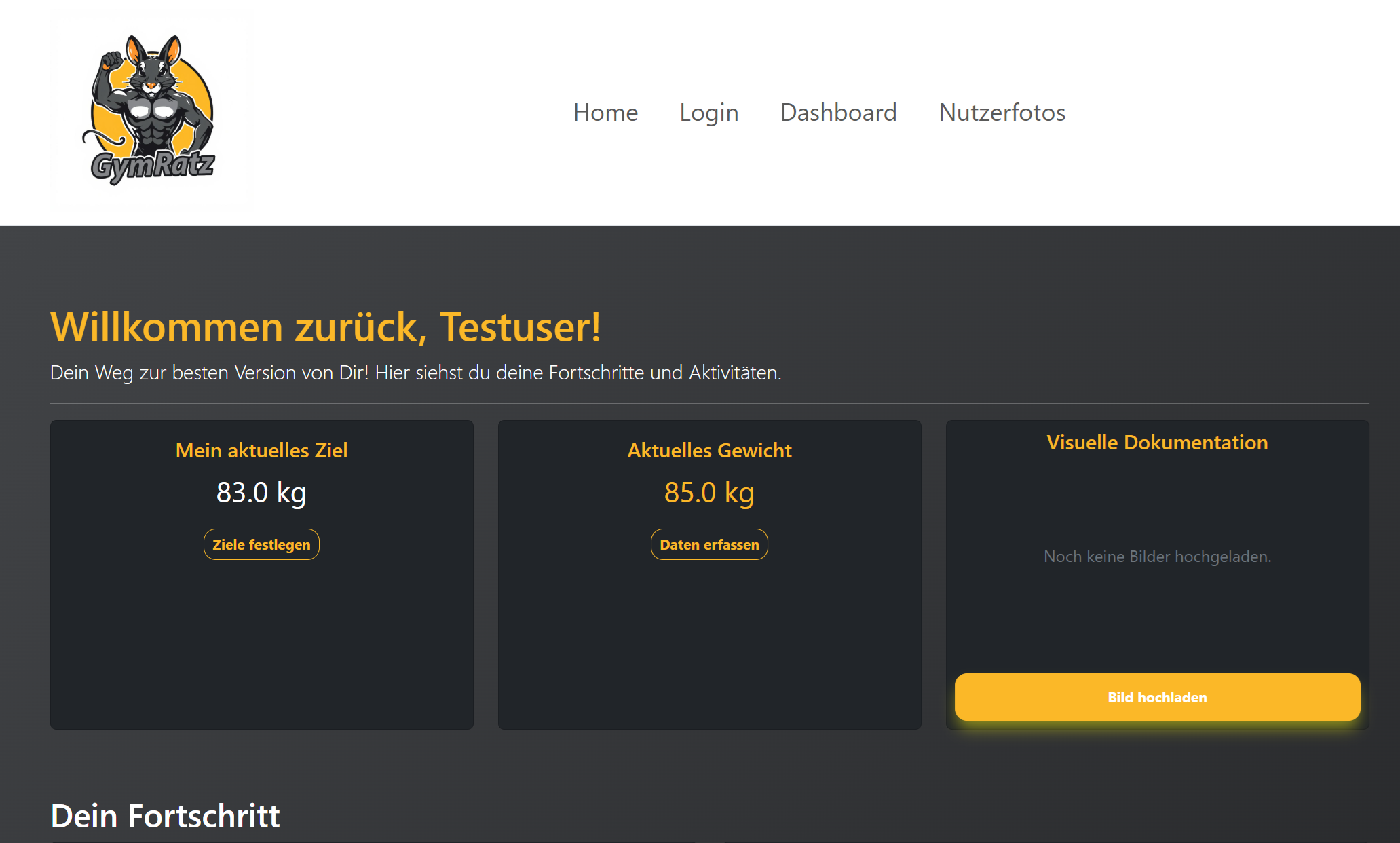1400x843 pixels.
Task: Select the 85.0 kg weight value
Action: [709, 493]
